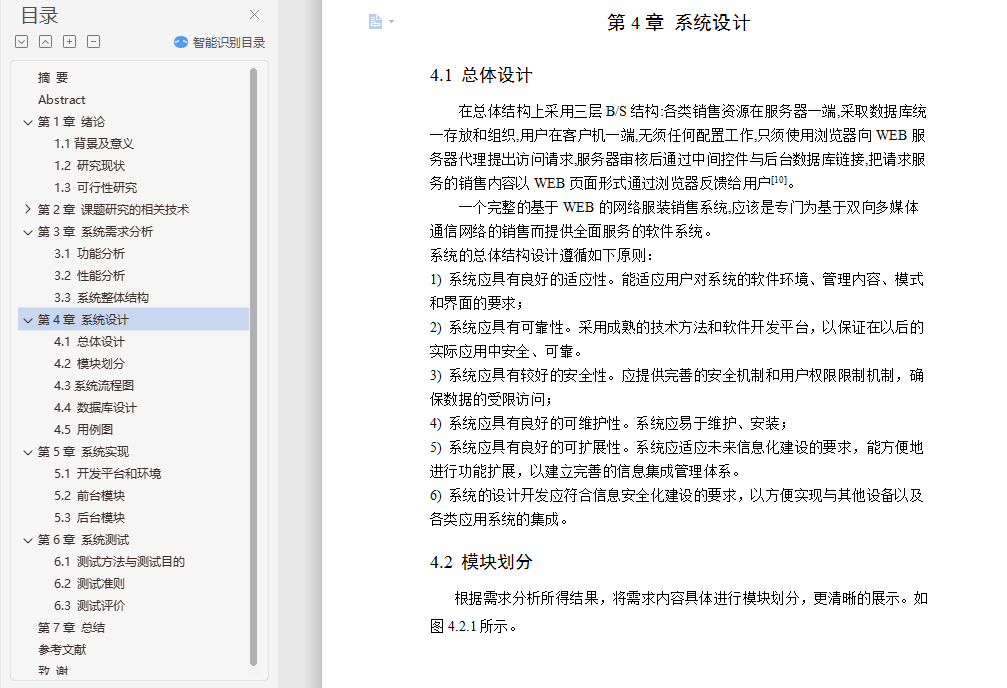Navigate to 3.2 性能分析
This screenshot has height=688, width=1007.
pyautogui.click(x=89, y=276)
